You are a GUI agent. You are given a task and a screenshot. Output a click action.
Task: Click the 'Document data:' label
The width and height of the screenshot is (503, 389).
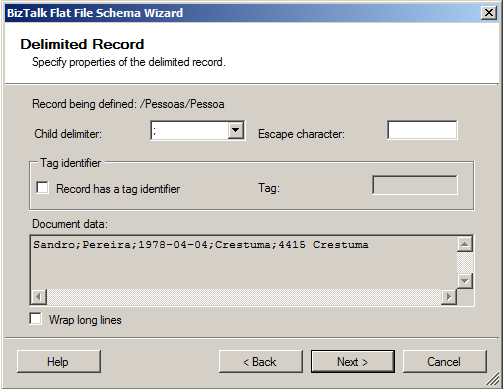click(70, 224)
